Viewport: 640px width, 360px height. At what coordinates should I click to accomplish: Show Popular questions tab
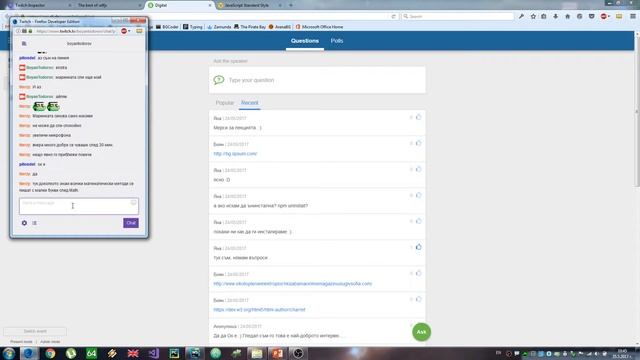[224, 103]
